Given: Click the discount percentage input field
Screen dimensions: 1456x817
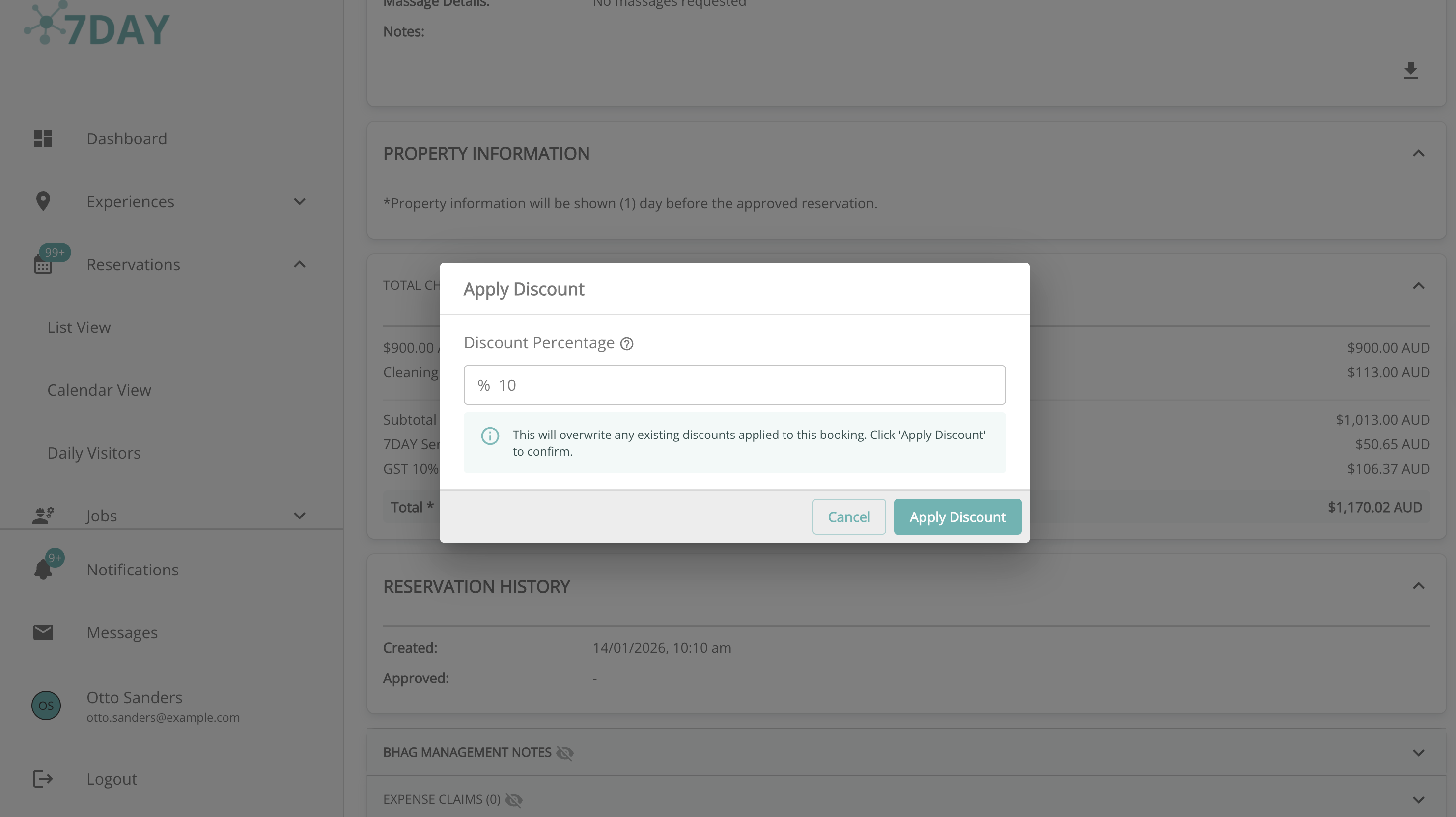Looking at the screenshot, I should click(734, 385).
